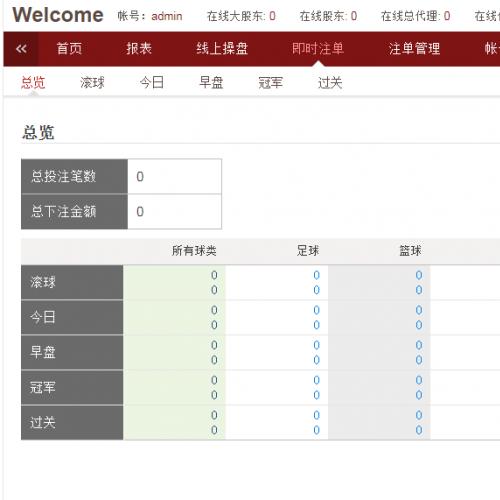Switch to the 早盘 sub-tab
The width and height of the screenshot is (500, 500).
tap(211, 83)
